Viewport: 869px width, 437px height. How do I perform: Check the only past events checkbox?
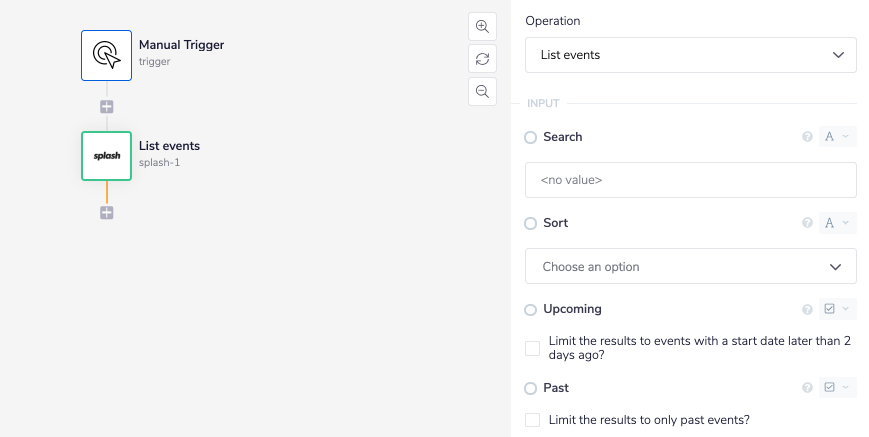point(533,420)
